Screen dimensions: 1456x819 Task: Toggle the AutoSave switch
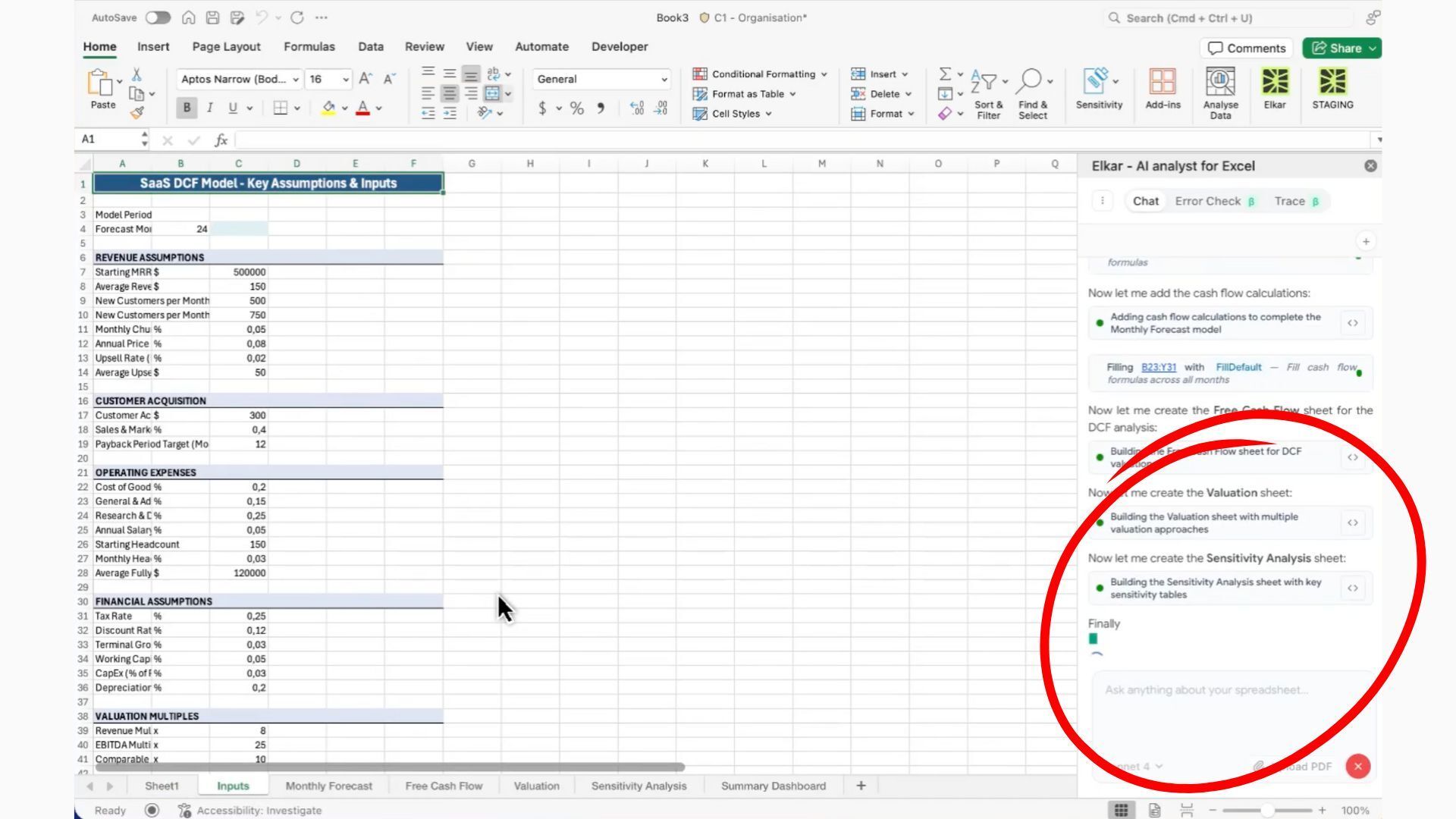(158, 17)
